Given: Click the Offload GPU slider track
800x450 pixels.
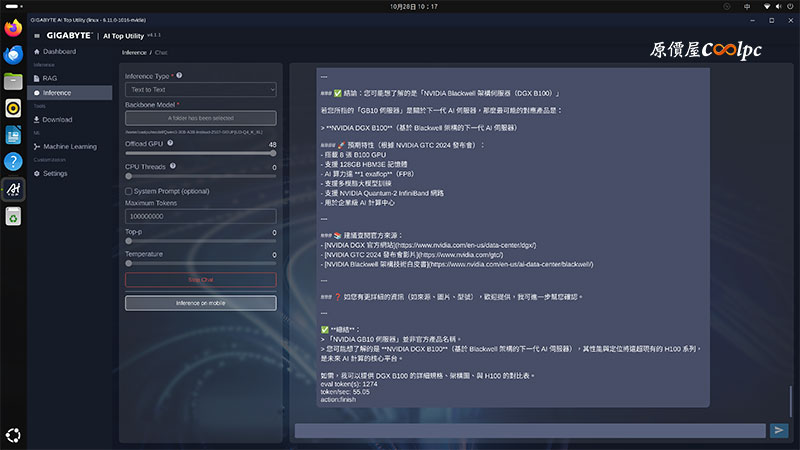Looking at the screenshot, I should (200, 154).
